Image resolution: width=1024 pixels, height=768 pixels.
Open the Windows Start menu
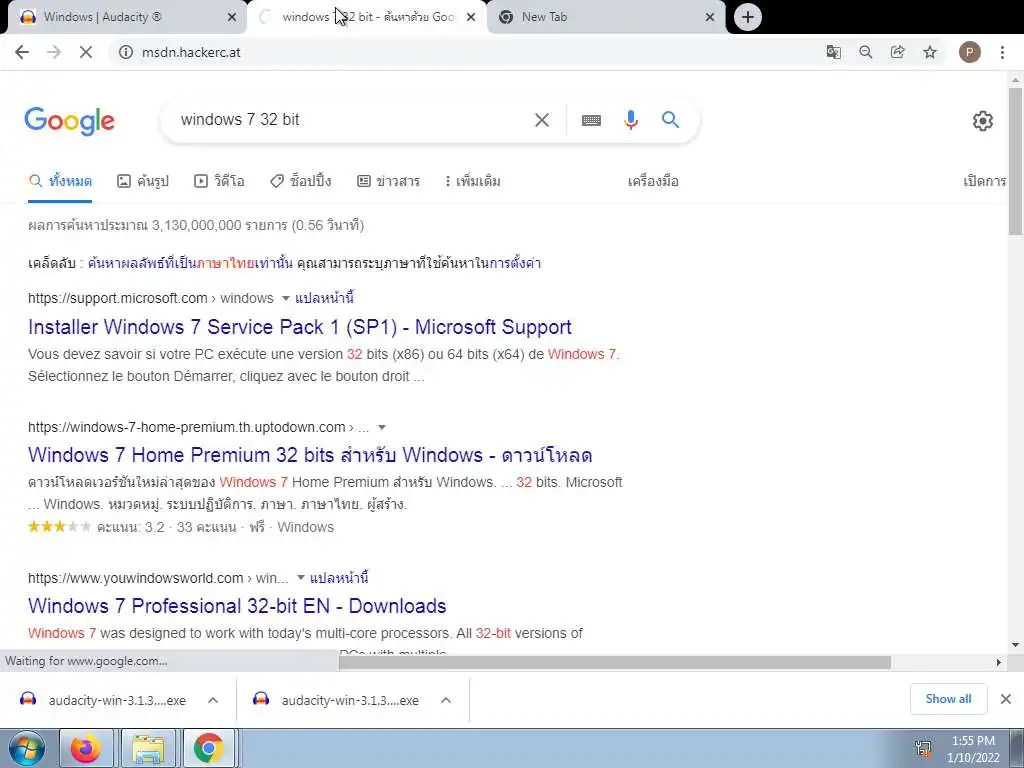point(26,748)
